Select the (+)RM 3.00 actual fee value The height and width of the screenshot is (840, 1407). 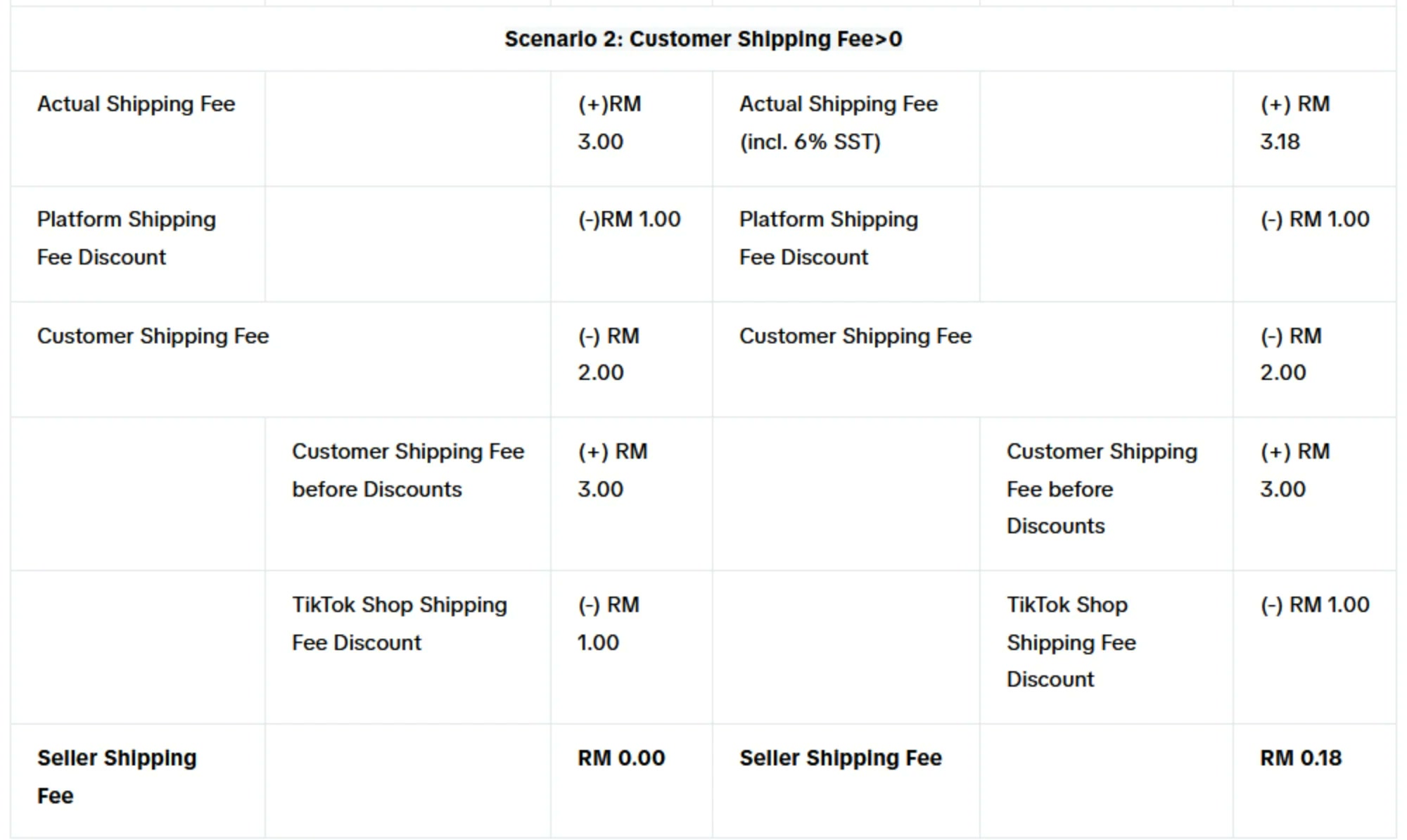point(609,123)
